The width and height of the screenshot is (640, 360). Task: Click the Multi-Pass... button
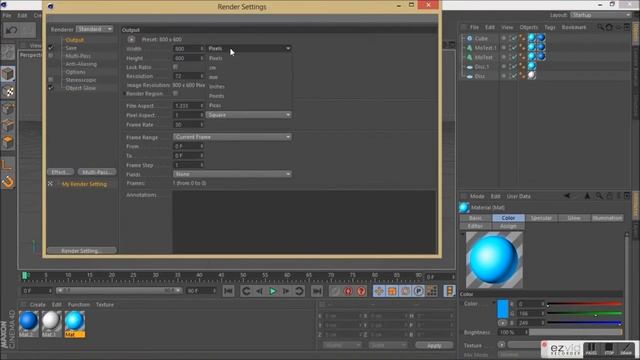coord(97,172)
